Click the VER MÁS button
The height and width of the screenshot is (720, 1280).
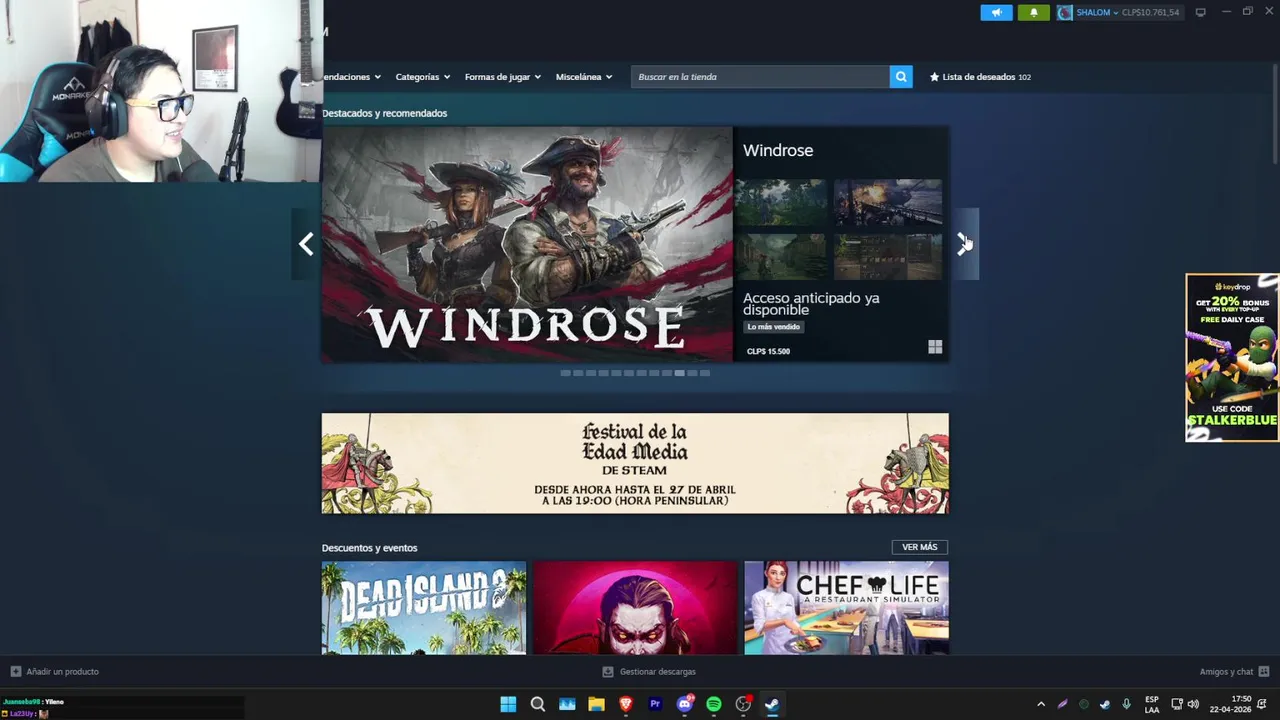point(919,547)
